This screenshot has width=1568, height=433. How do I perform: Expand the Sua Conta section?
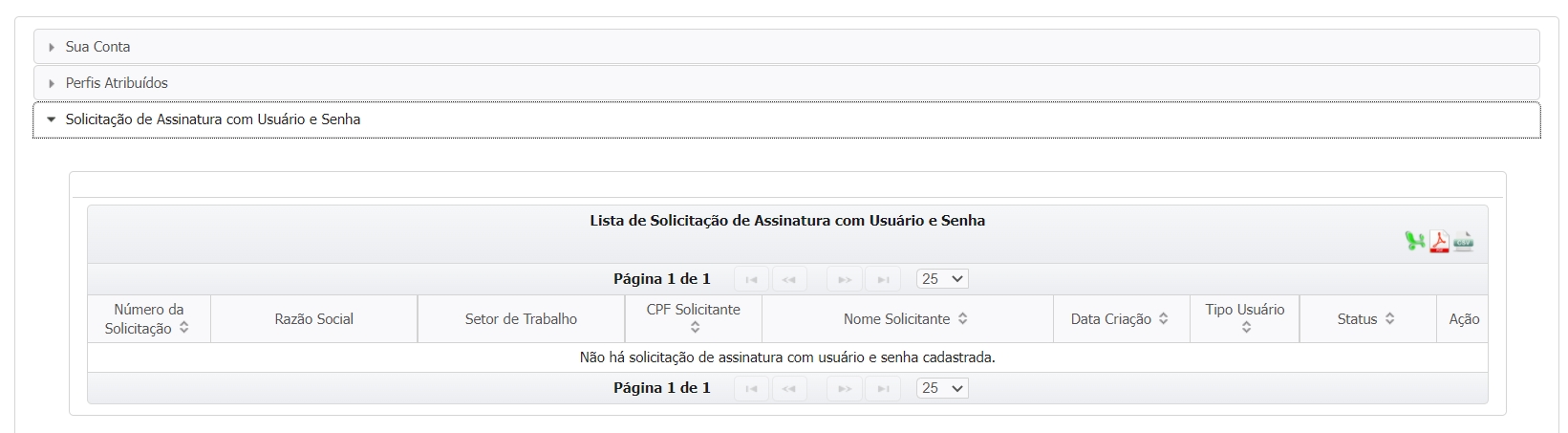97,47
